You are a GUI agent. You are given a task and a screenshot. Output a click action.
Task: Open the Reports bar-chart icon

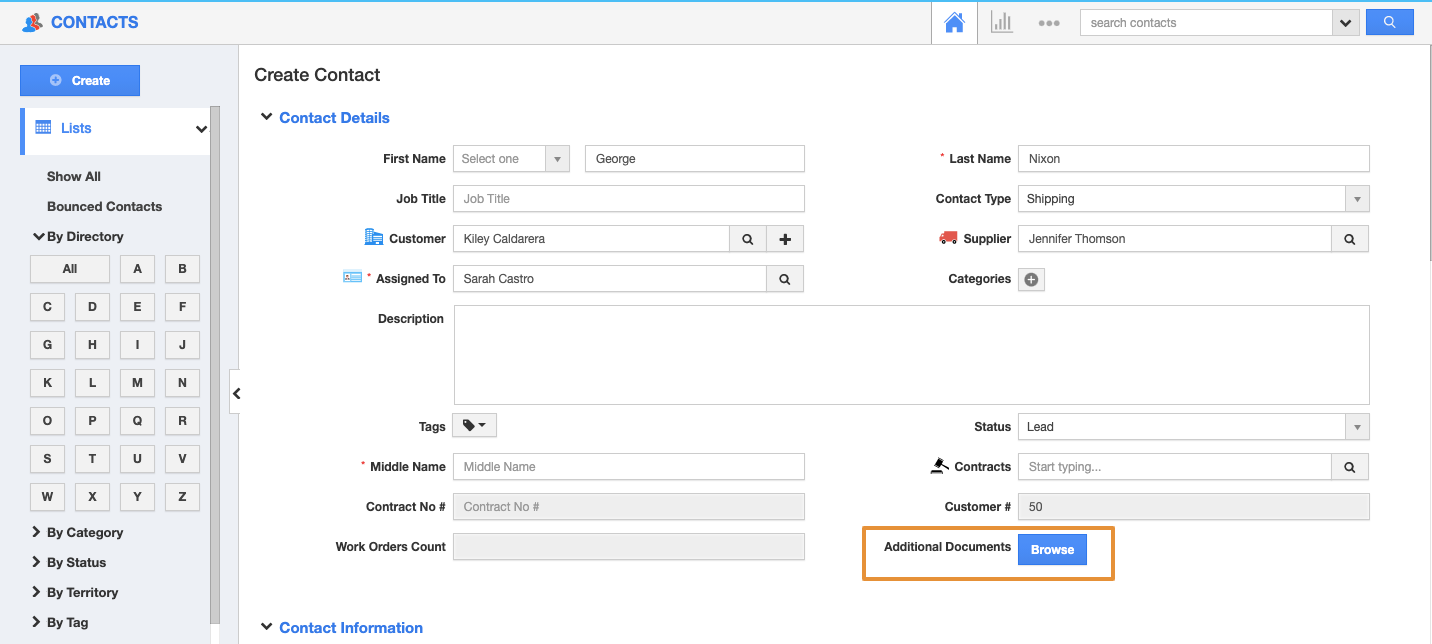click(x=1001, y=22)
